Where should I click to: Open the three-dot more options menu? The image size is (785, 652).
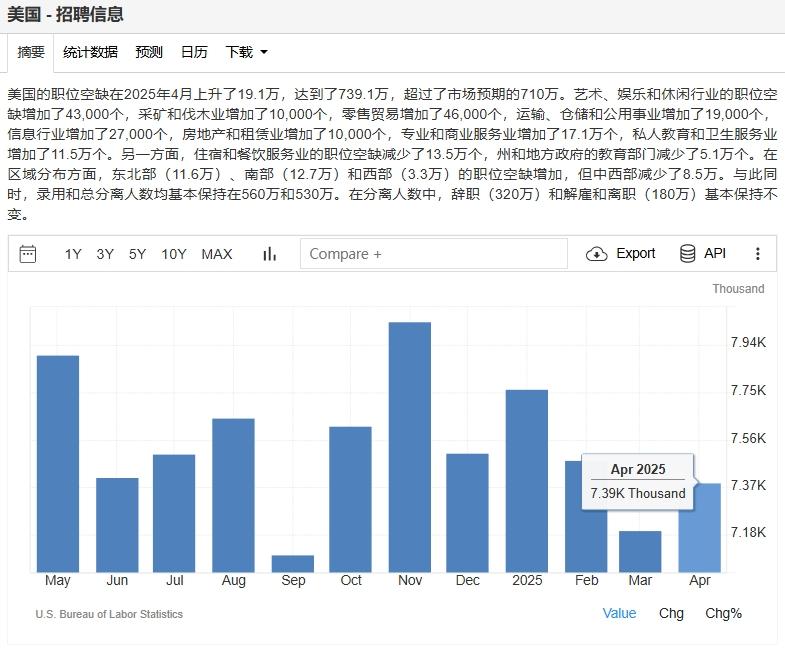coord(757,253)
